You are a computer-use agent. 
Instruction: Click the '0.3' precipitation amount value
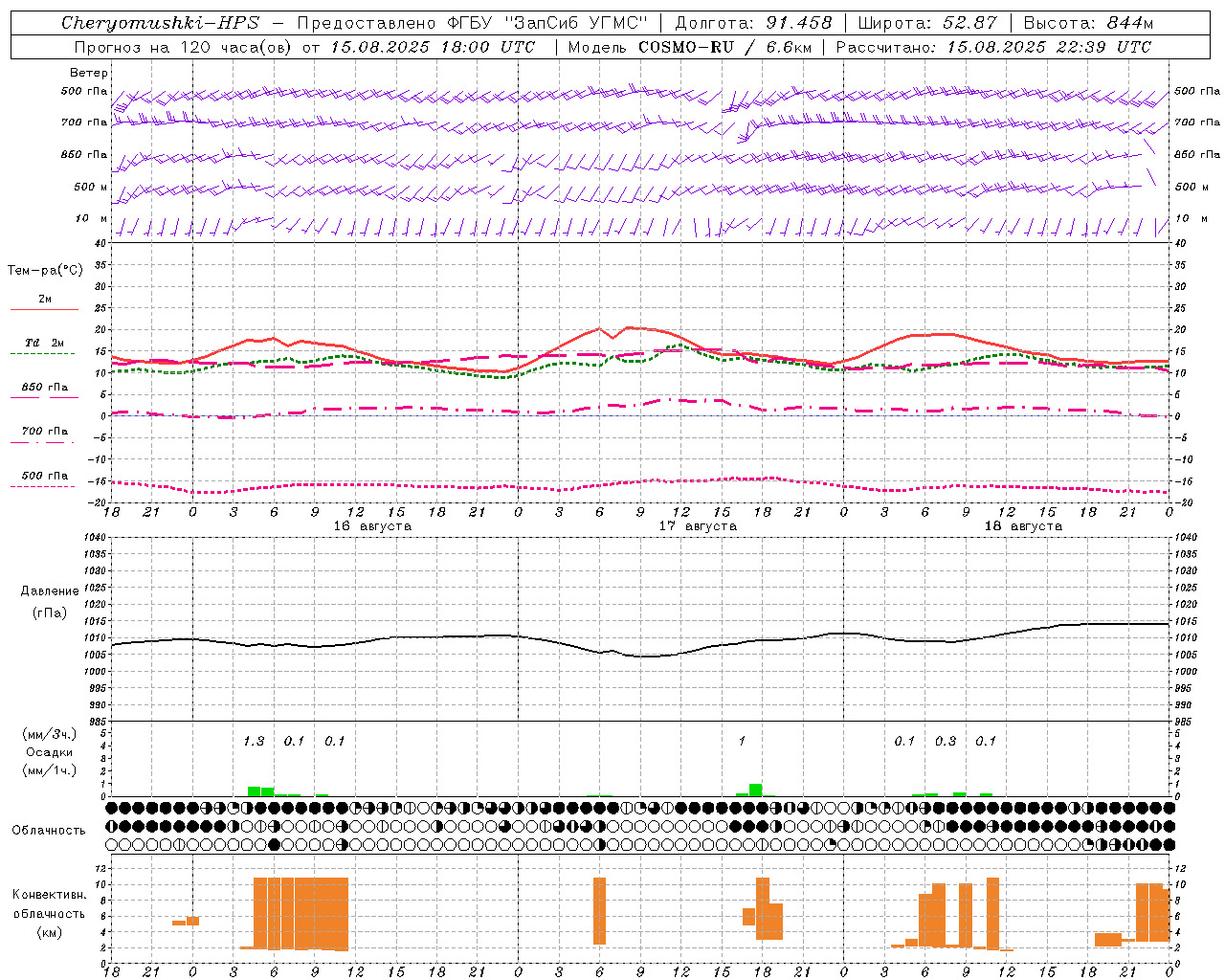click(x=946, y=741)
